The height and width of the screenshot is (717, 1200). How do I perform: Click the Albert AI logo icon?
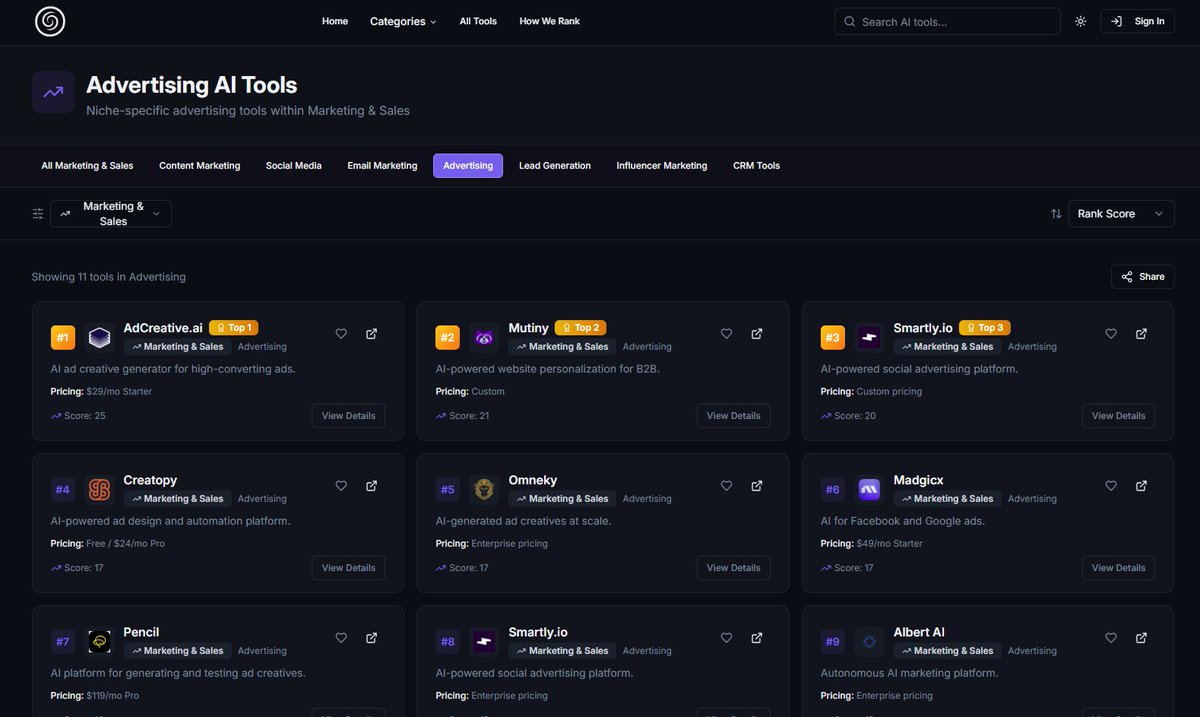click(869, 642)
